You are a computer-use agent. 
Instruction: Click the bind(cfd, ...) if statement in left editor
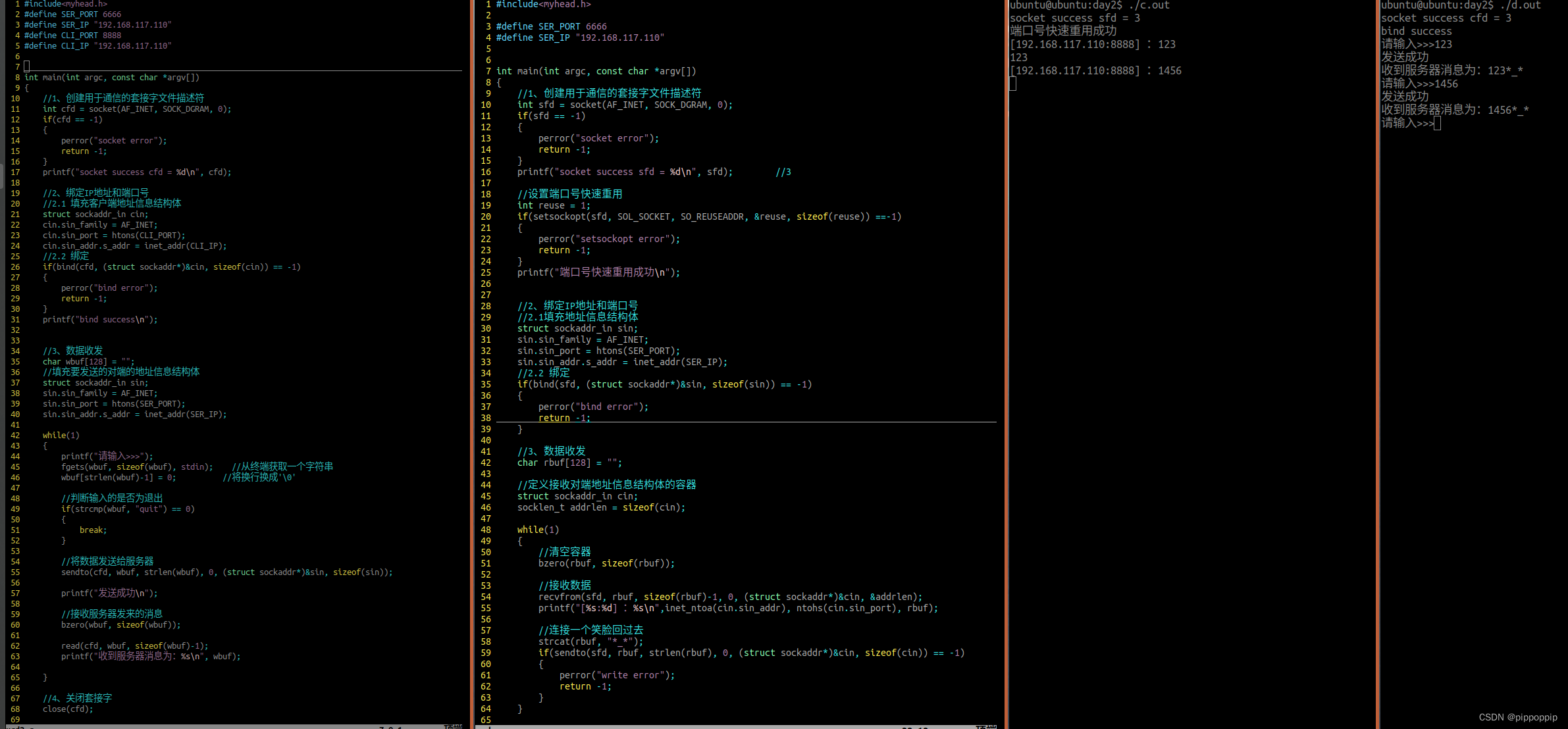(x=172, y=267)
